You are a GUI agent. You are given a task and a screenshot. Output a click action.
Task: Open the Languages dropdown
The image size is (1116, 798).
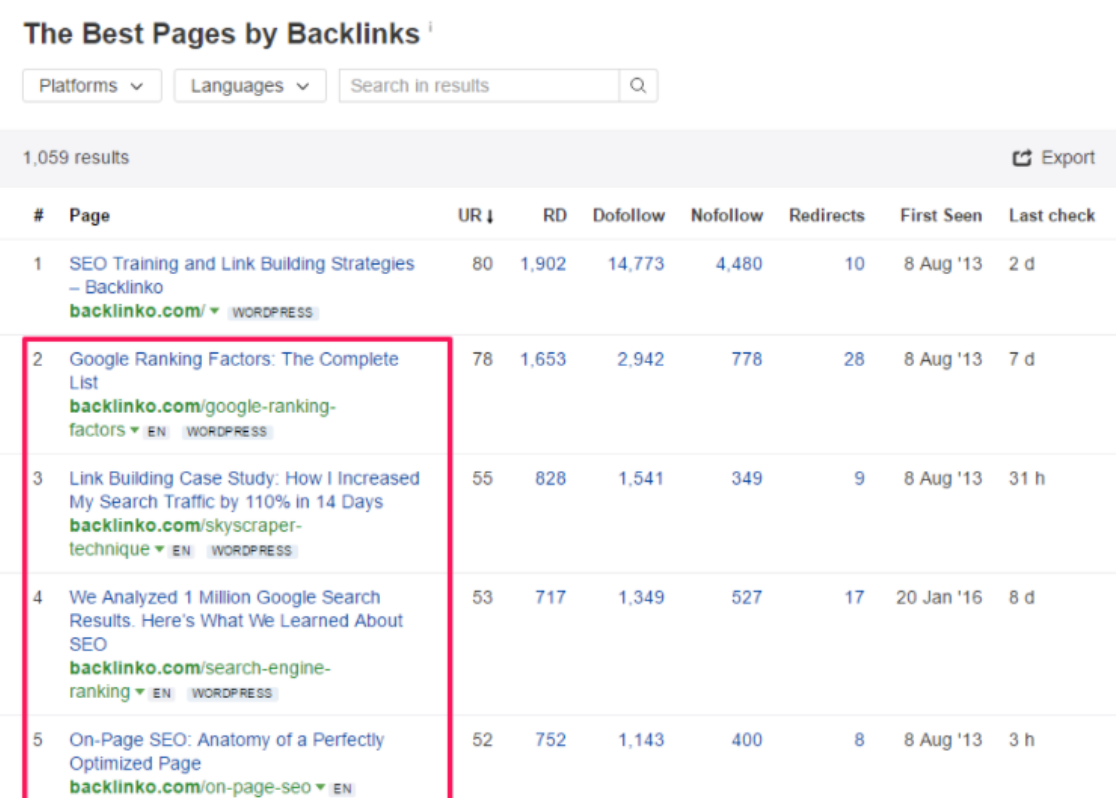(x=250, y=85)
